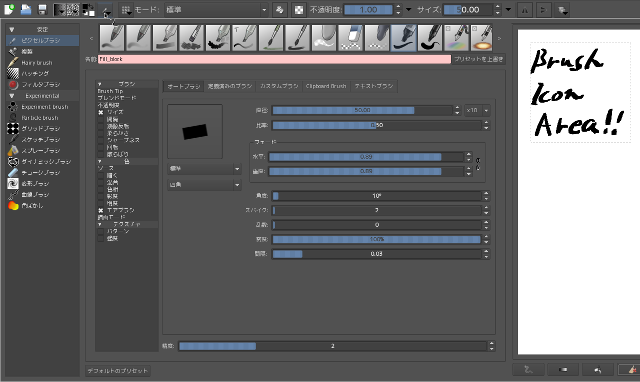The width and height of the screenshot is (640, 382).
Task: Toggle the checkbox just above エアブラシ
Action: tap(101, 203)
